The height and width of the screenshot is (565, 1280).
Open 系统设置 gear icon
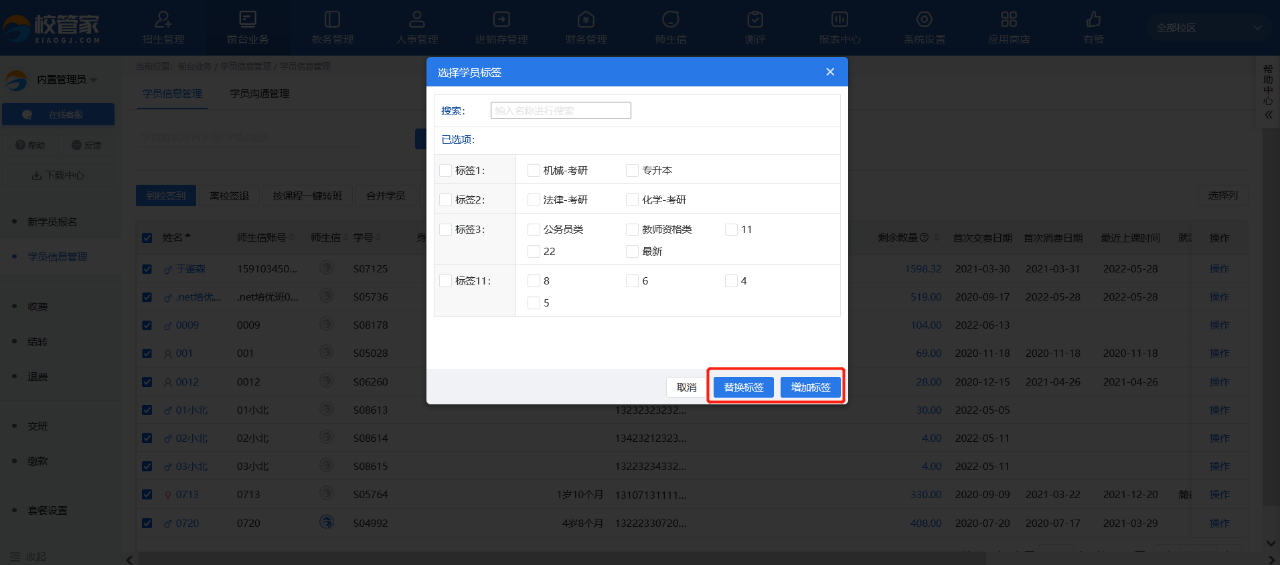coord(924,20)
